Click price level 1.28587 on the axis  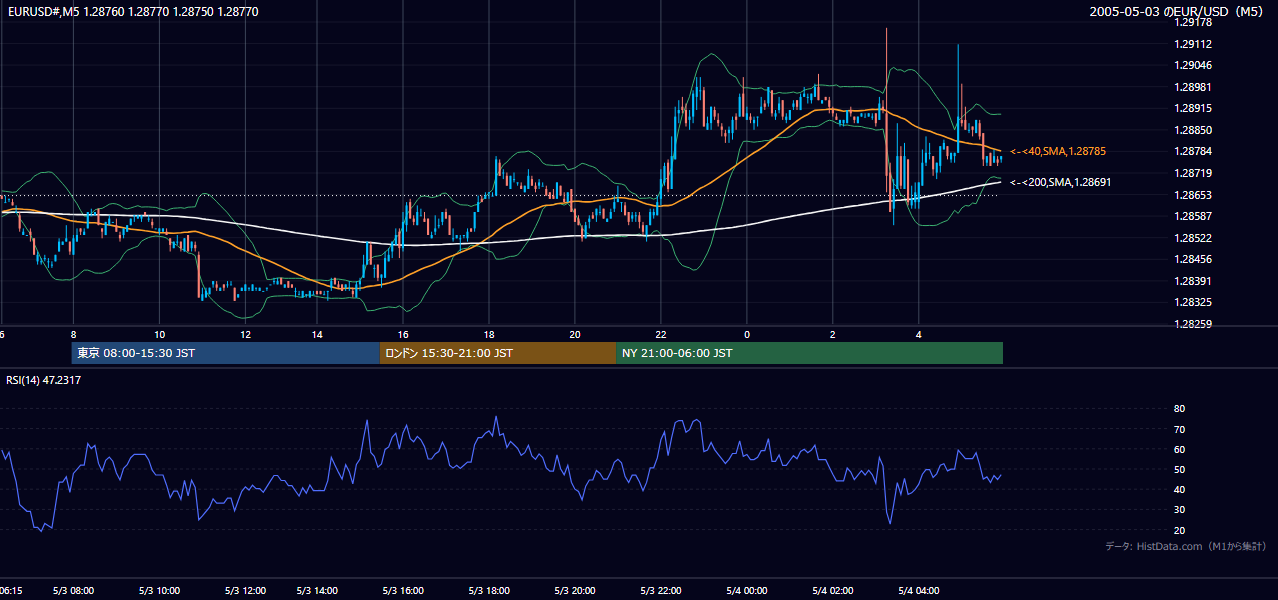[x=1192, y=216]
